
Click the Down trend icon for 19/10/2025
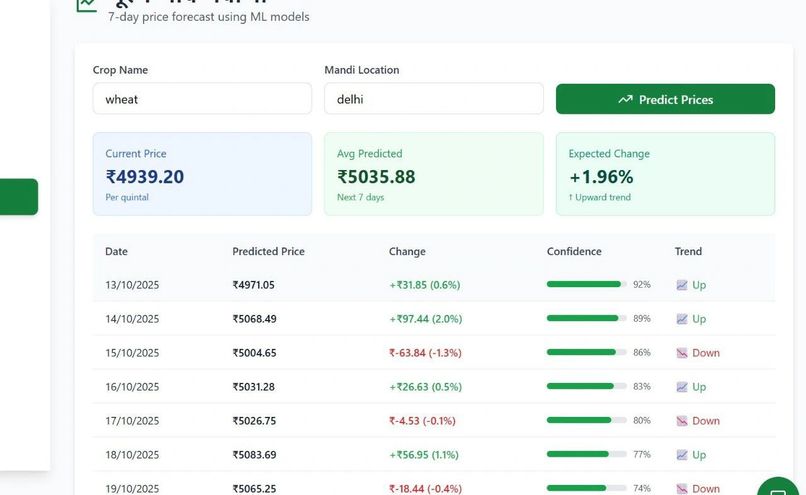682,488
